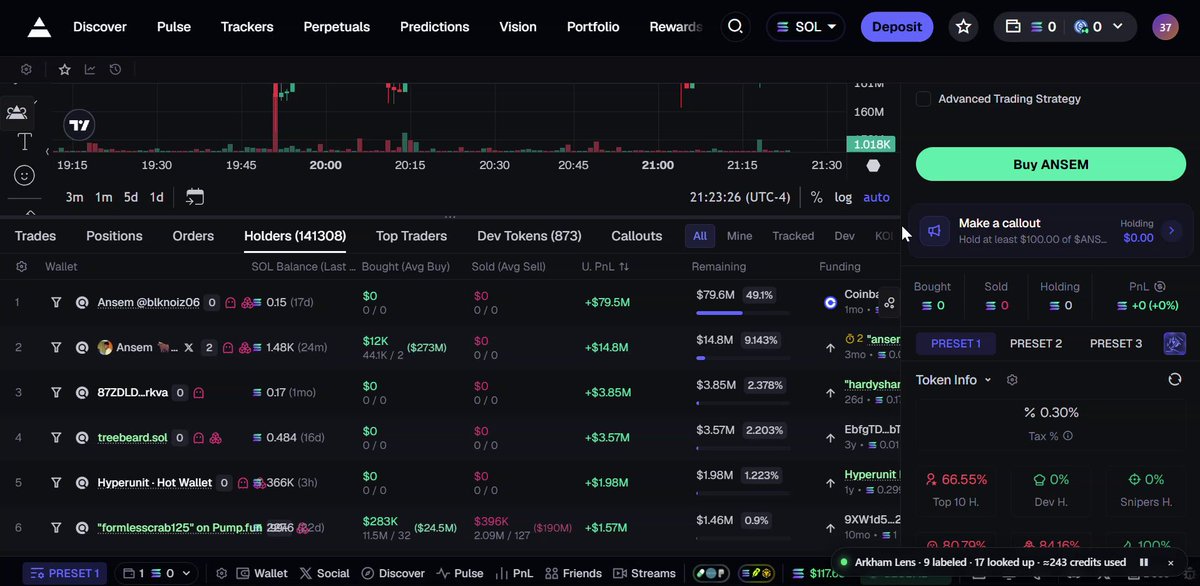Expand the Make a callout arrow
Screen dimensions: 1200x586
pyautogui.click(x=1172, y=231)
